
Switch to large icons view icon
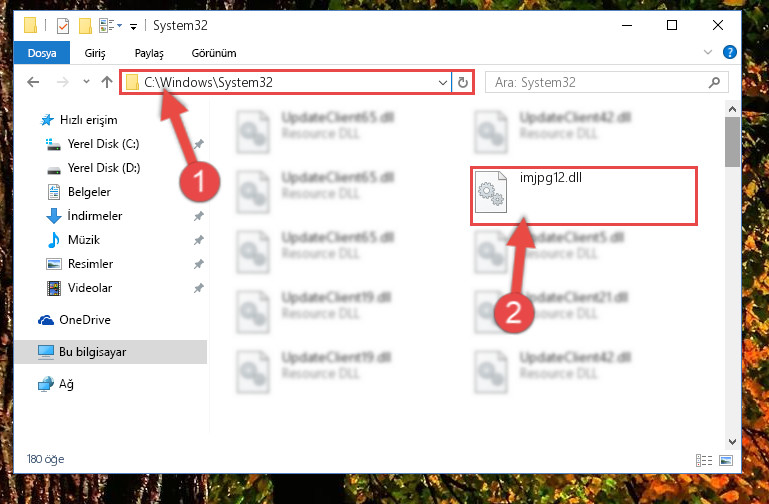[x=726, y=460]
